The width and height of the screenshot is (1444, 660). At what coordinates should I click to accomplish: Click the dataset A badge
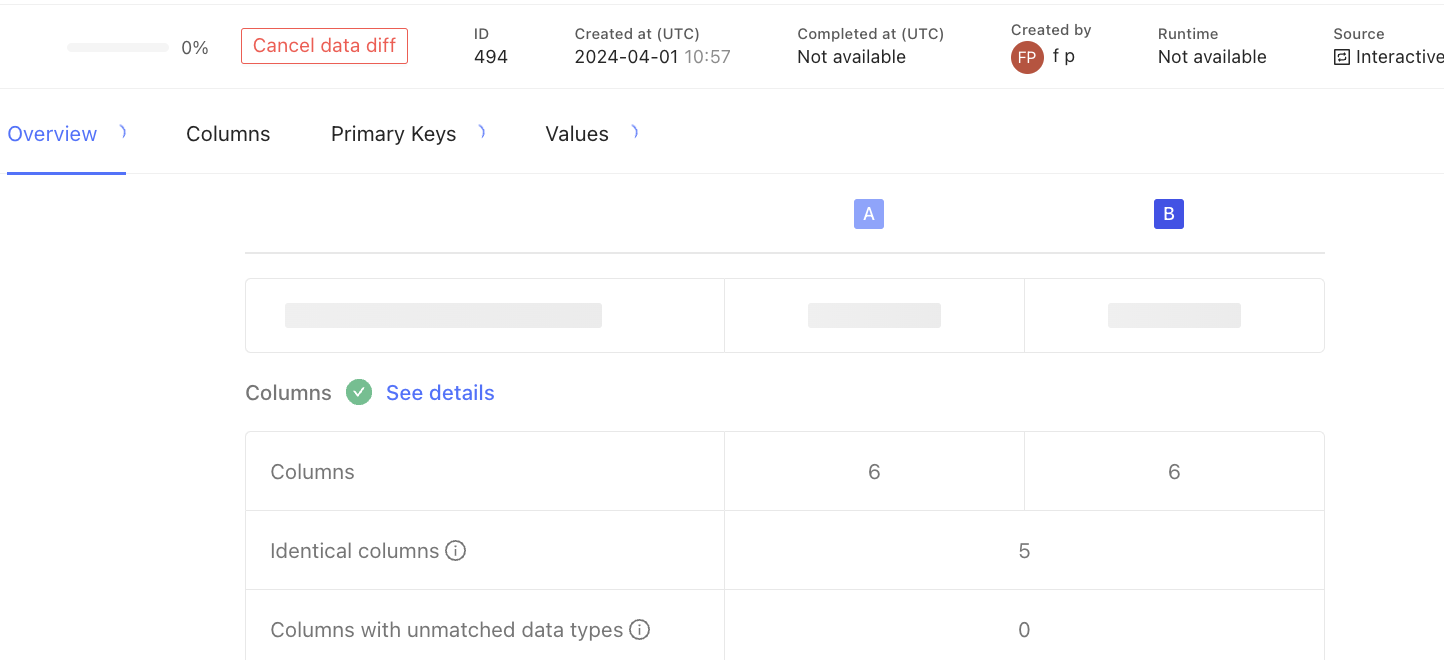tap(869, 214)
